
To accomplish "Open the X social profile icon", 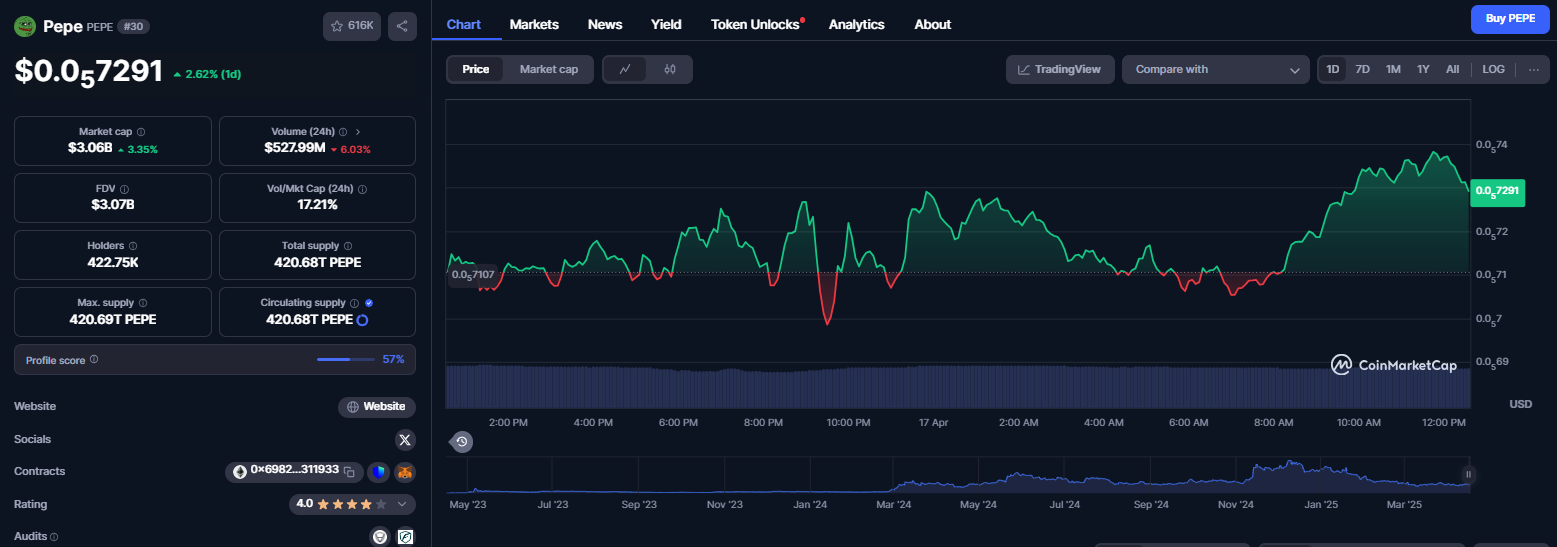I will point(405,439).
